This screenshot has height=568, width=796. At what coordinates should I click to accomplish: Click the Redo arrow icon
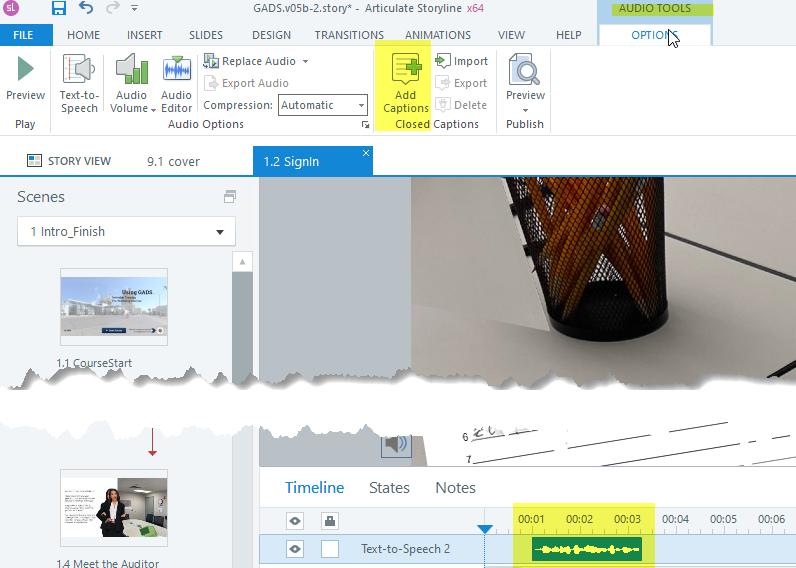[113, 8]
